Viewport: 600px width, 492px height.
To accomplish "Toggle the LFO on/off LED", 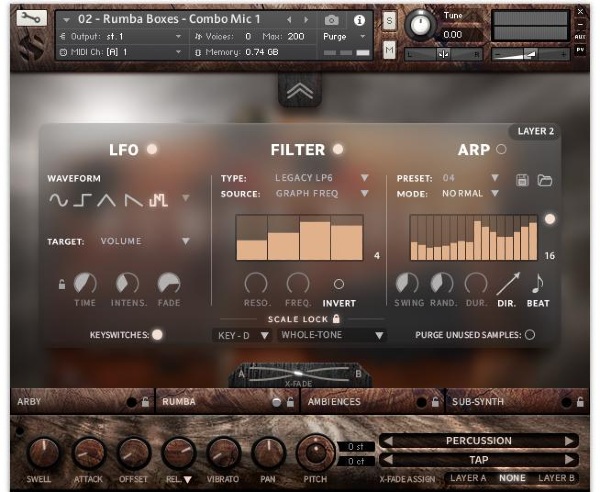I will click(x=152, y=149).
